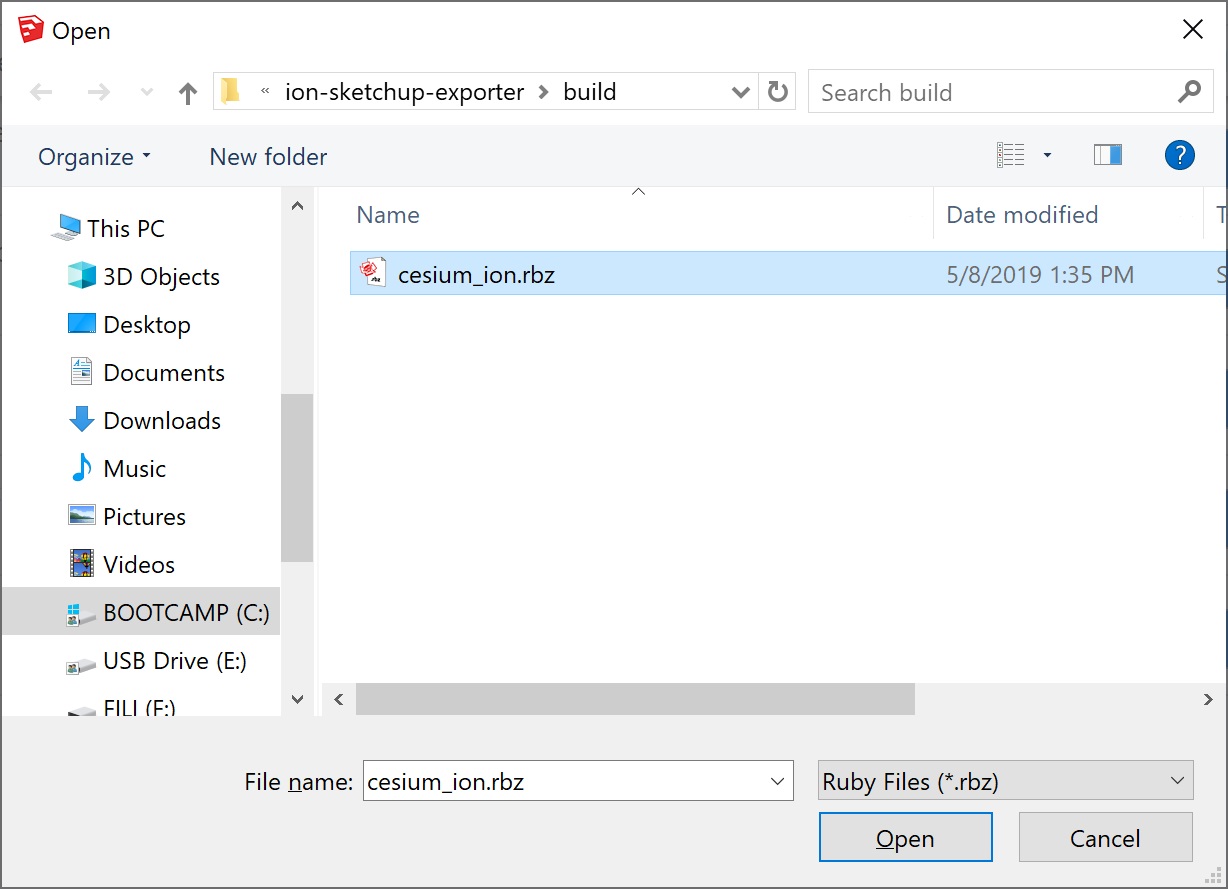Click the Documents page icon
The width and height of the screenshot is (1228, 889).
[x=81, y=371]
